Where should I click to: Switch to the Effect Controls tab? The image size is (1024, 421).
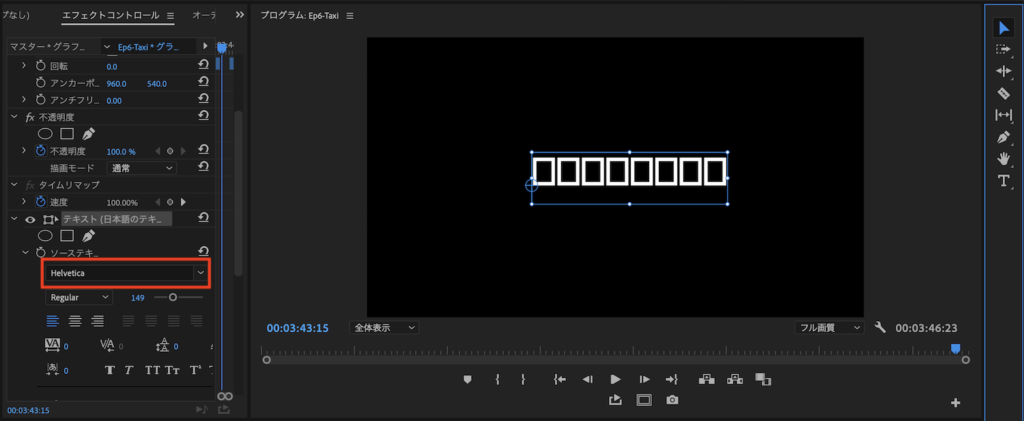point(110,16)
